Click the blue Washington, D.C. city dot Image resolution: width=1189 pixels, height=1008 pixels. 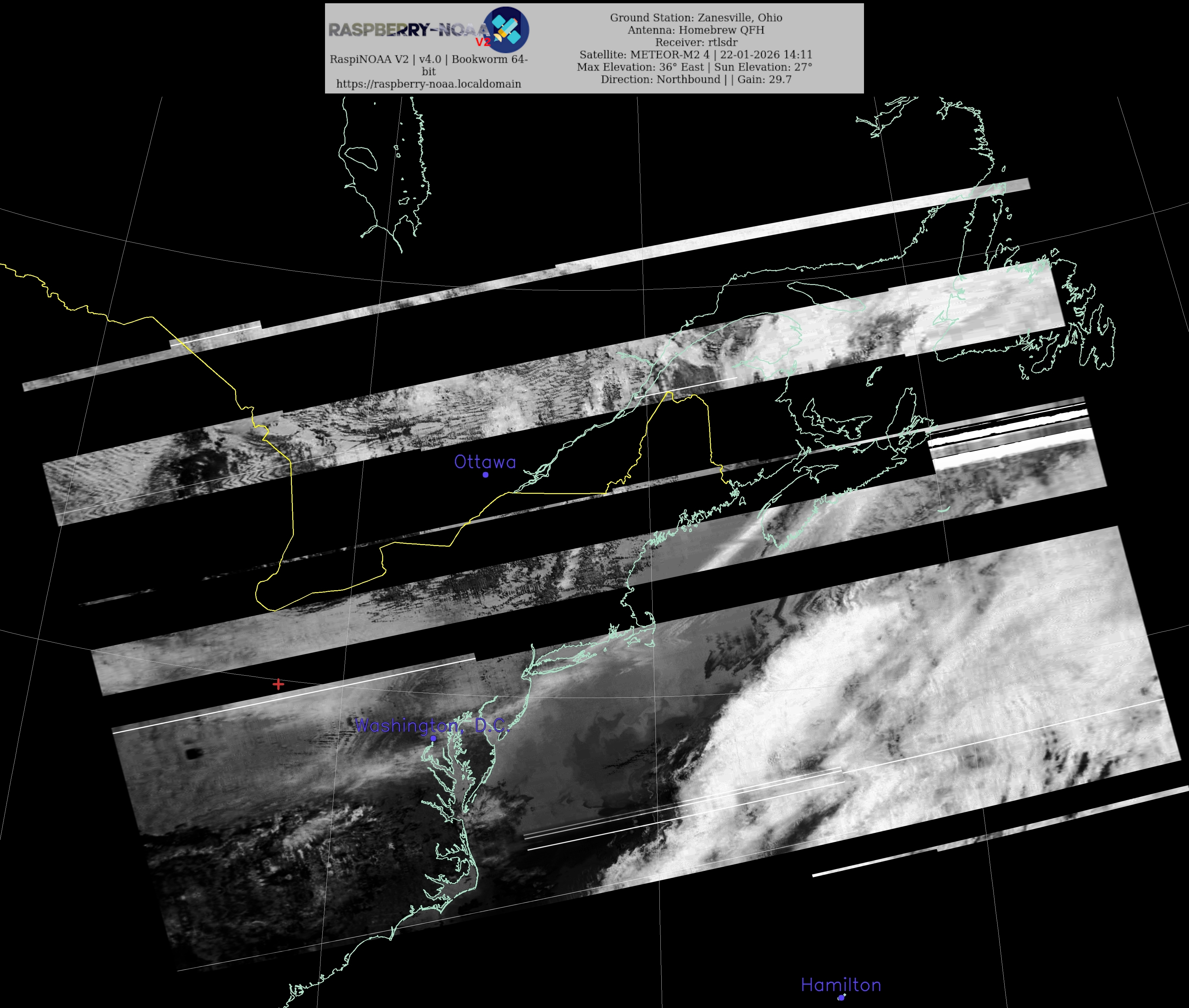pyautogui.click(x=433, y=738)
